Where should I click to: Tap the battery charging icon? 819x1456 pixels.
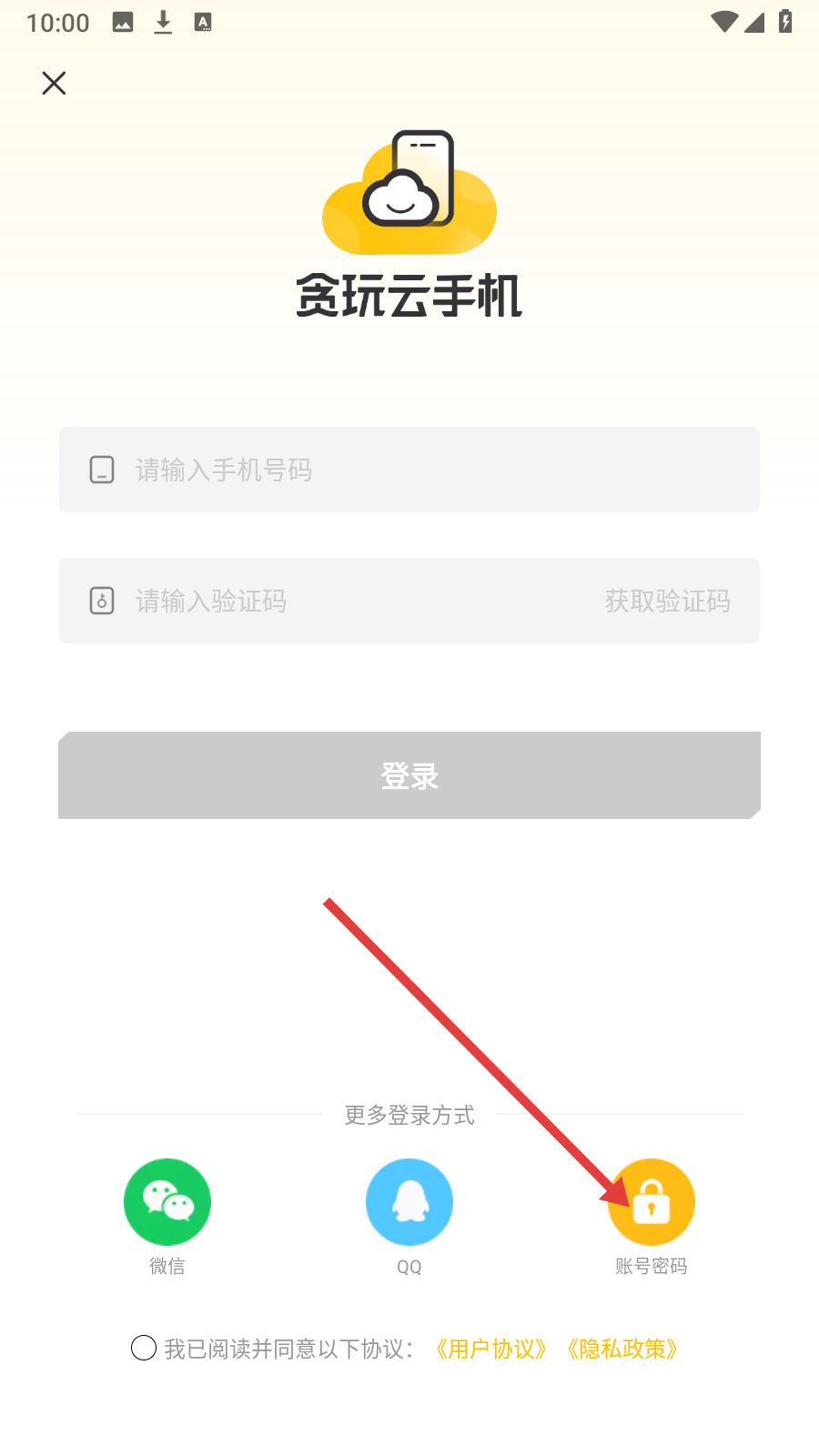point(785,22)
